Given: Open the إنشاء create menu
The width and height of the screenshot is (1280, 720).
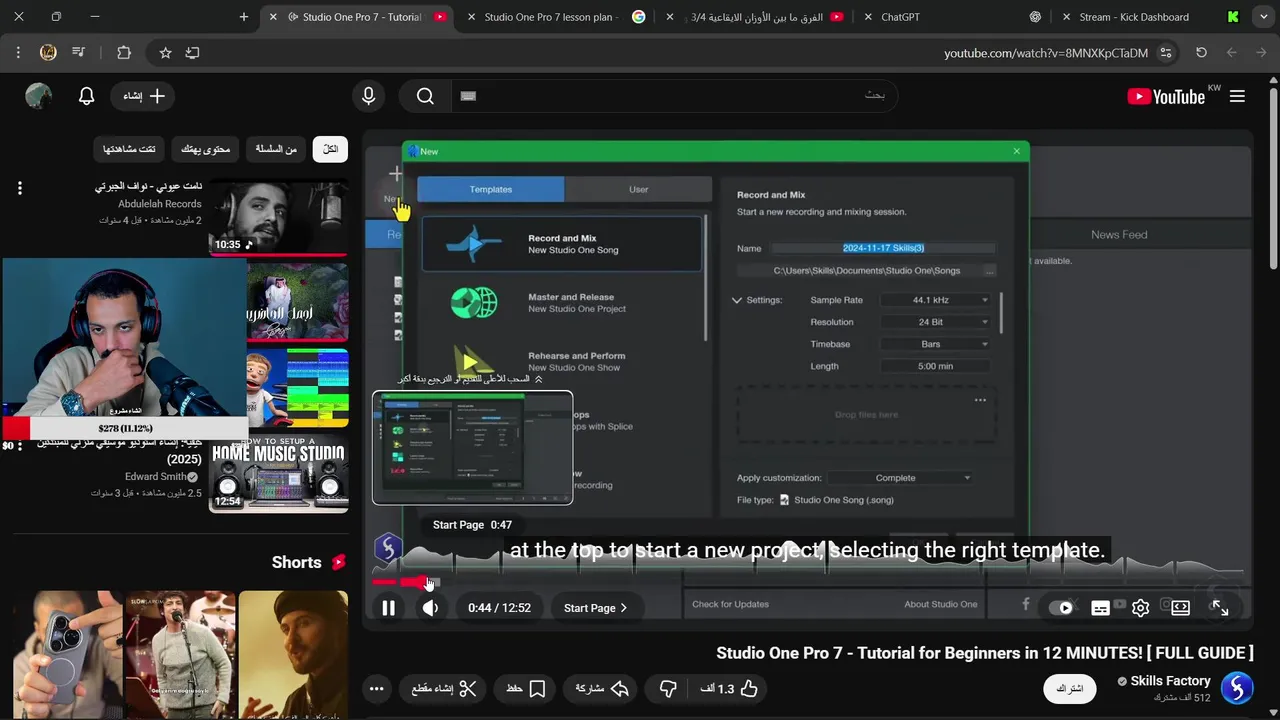Looking at the screenshot, I should 143,96.
